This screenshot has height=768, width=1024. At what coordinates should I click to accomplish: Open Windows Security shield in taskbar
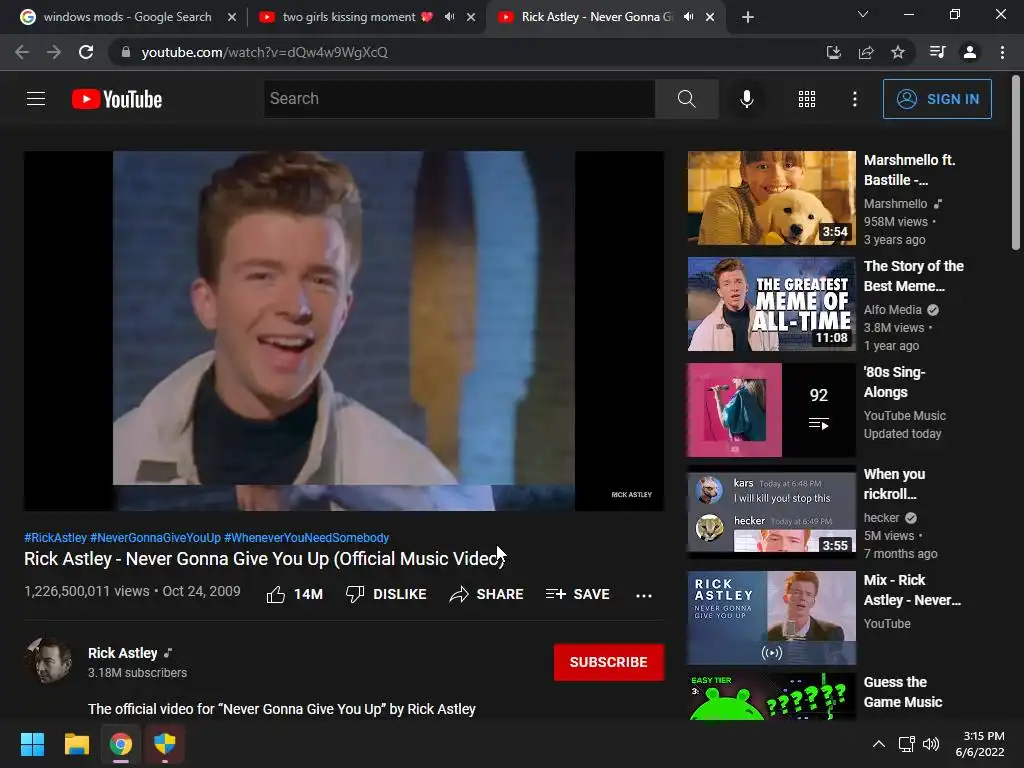pyautogui.click(x=165, y=744)
